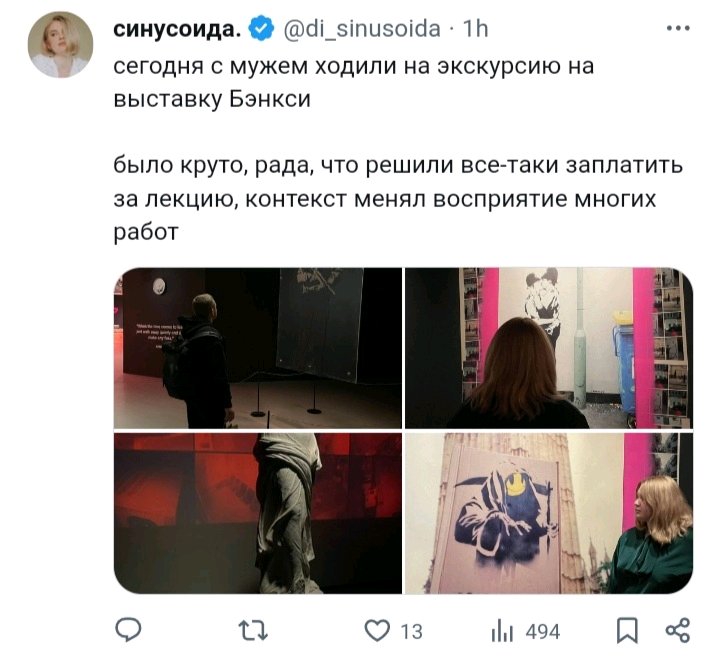
Task: Open photo of draped statue on red
Action: 258,513
